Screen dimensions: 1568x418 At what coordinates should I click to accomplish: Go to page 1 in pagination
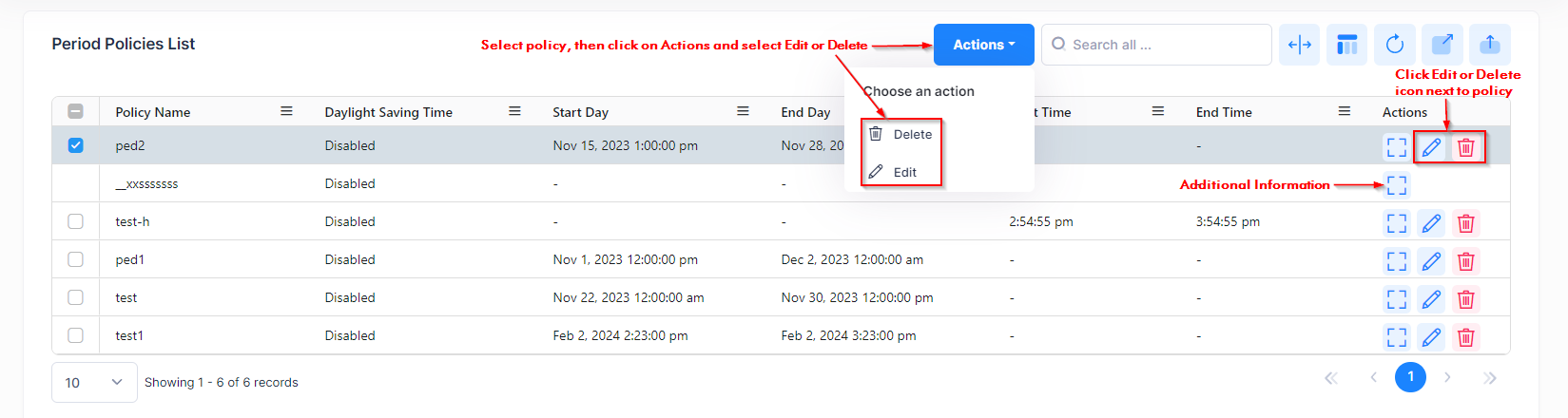pyautogui.click(x=1410, y=377)
